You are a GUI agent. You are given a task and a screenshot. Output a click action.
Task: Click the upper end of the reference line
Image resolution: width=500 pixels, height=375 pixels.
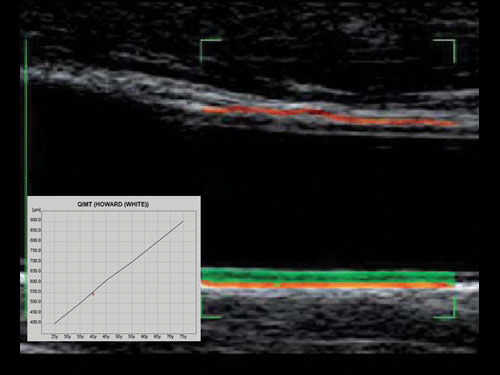(x=183, y=221)
